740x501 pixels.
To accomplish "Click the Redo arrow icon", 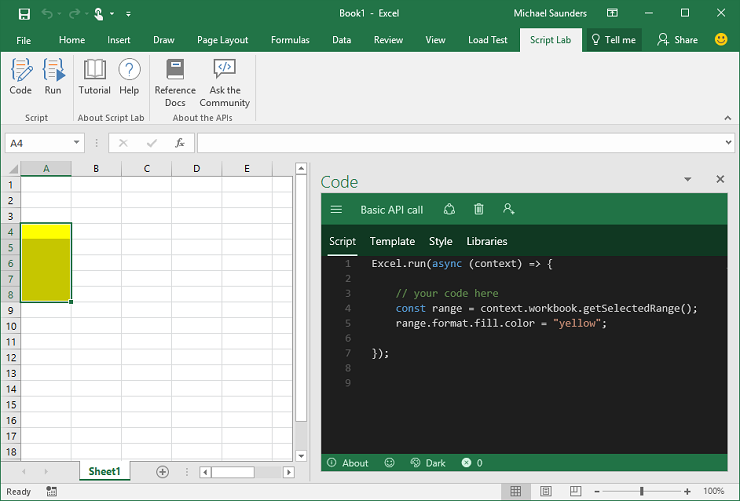I will 74,14.
